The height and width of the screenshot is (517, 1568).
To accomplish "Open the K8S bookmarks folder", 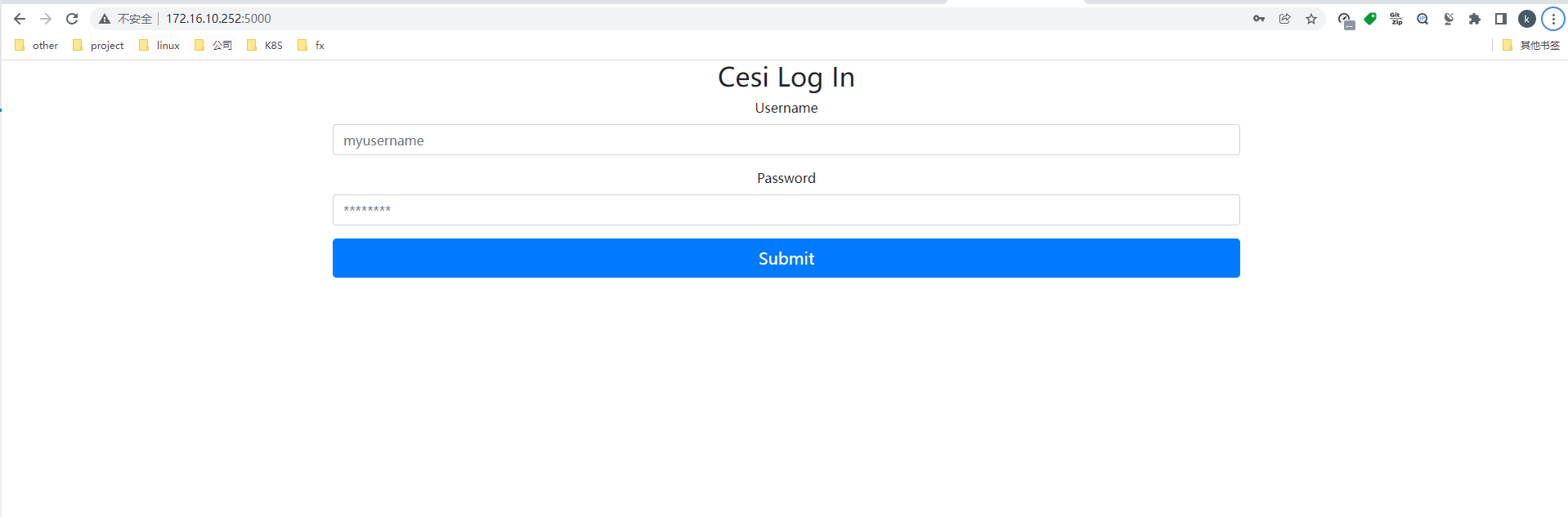I will tap(265, 46).
